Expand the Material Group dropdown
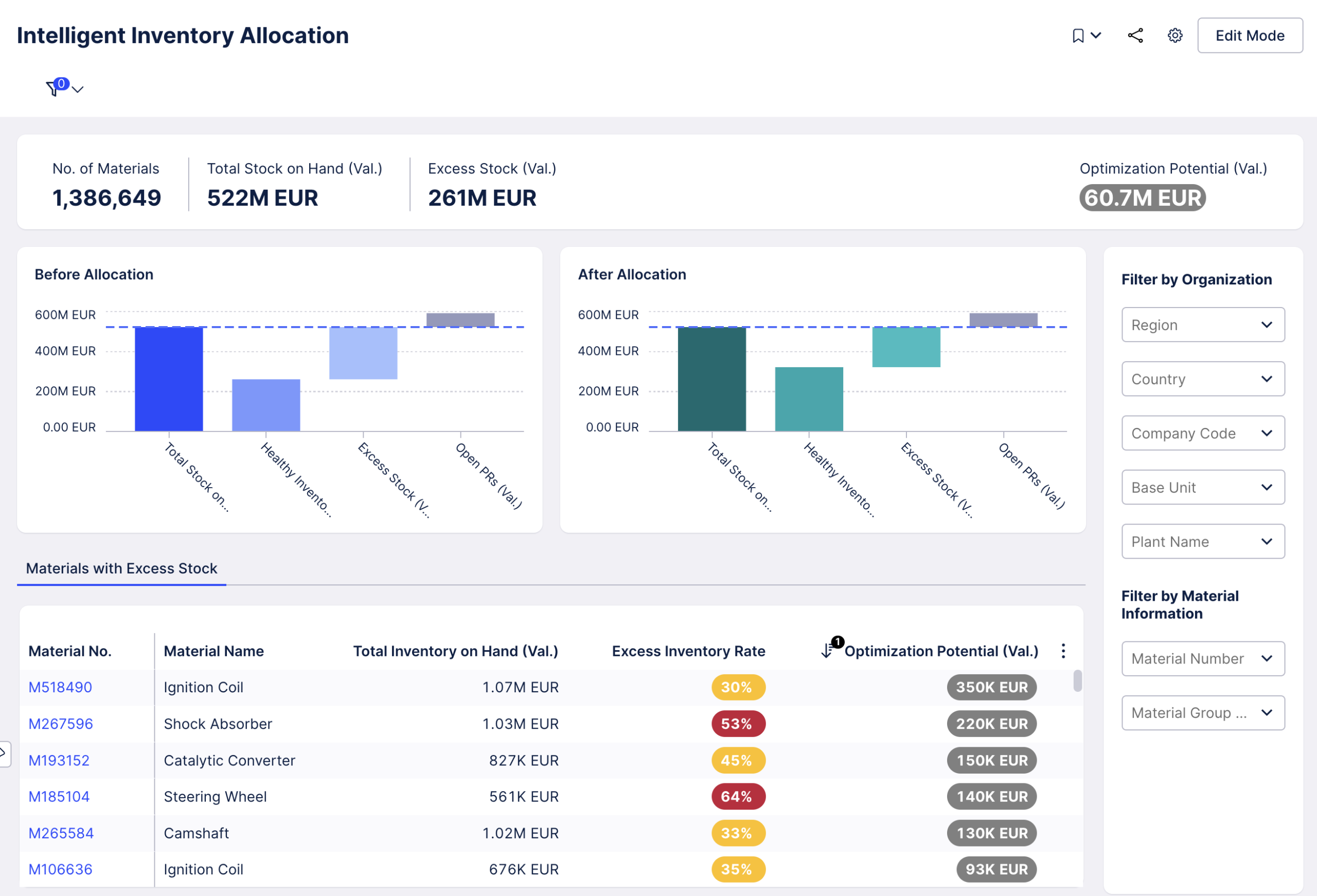 coord(1202,712)
